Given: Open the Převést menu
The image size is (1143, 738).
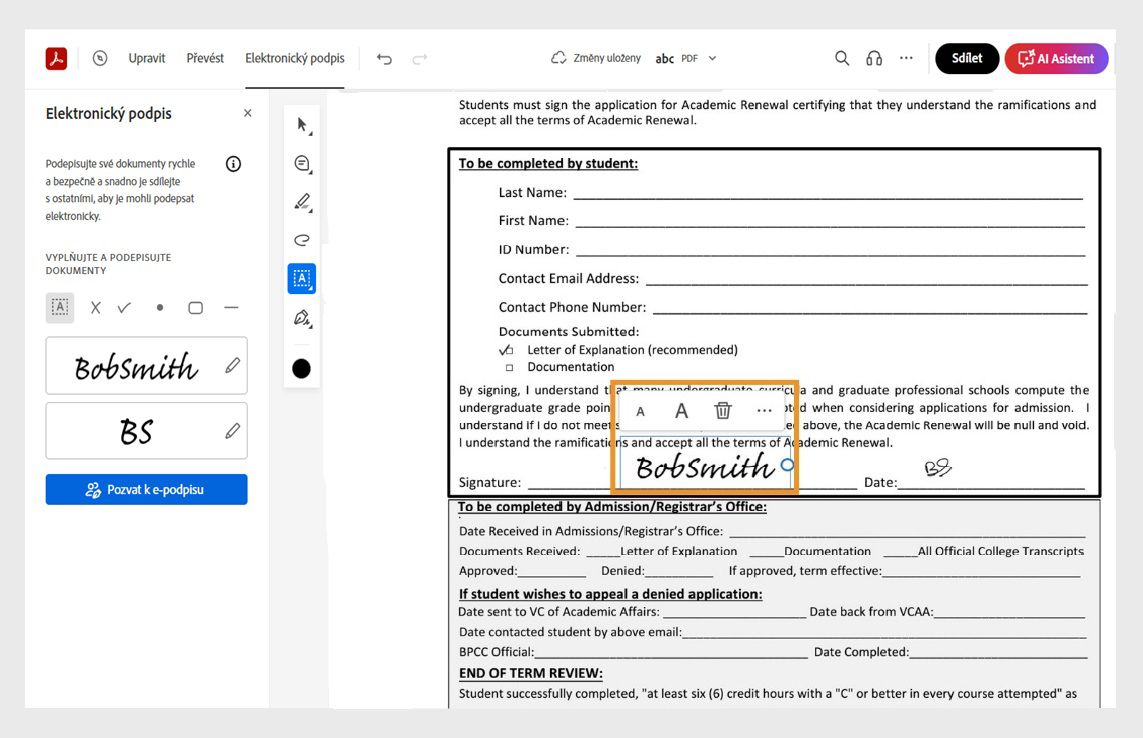Looking at the screenshot, I should click(205, 58).
